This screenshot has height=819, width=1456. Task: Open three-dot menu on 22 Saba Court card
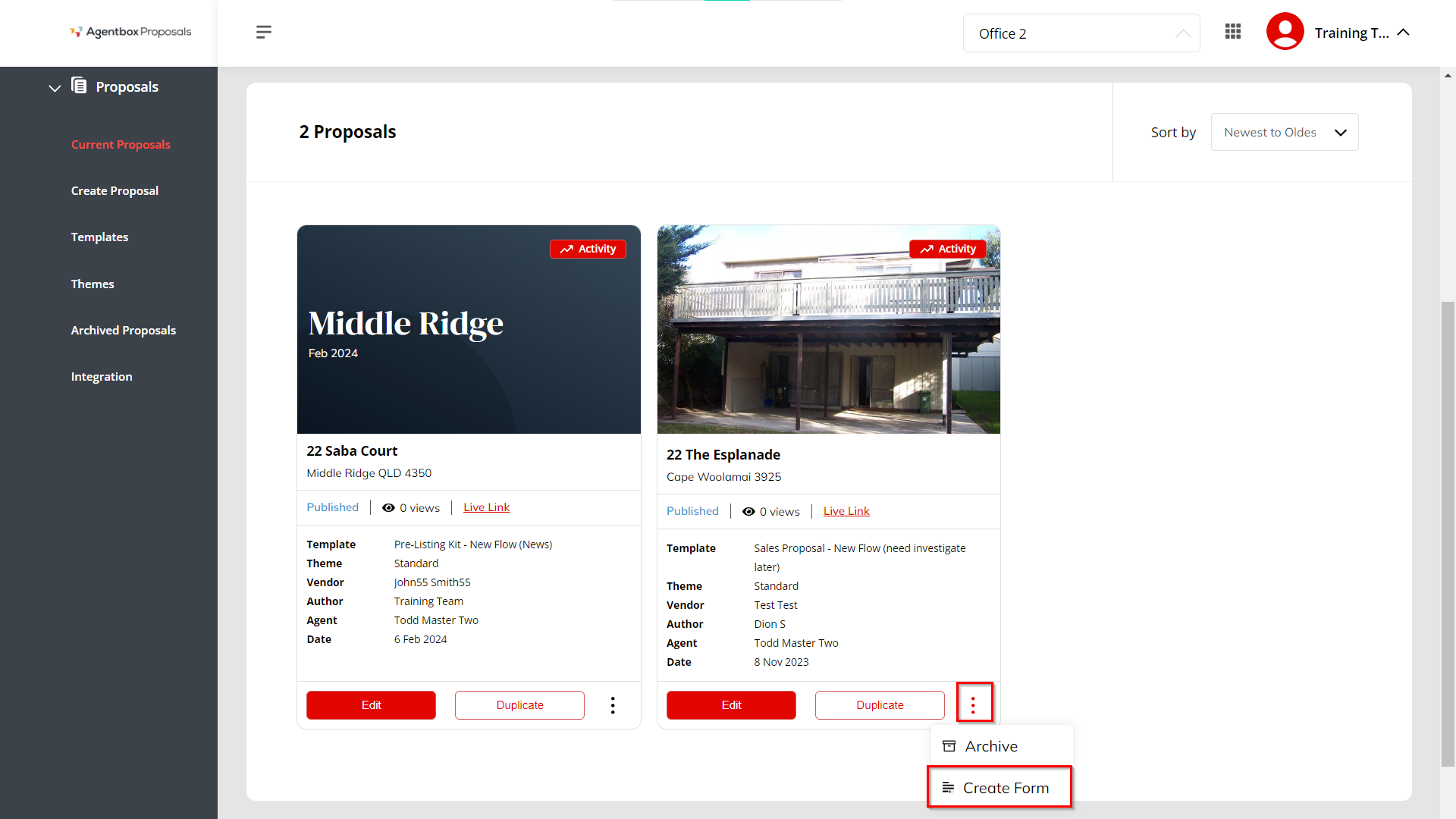[613, 705]
